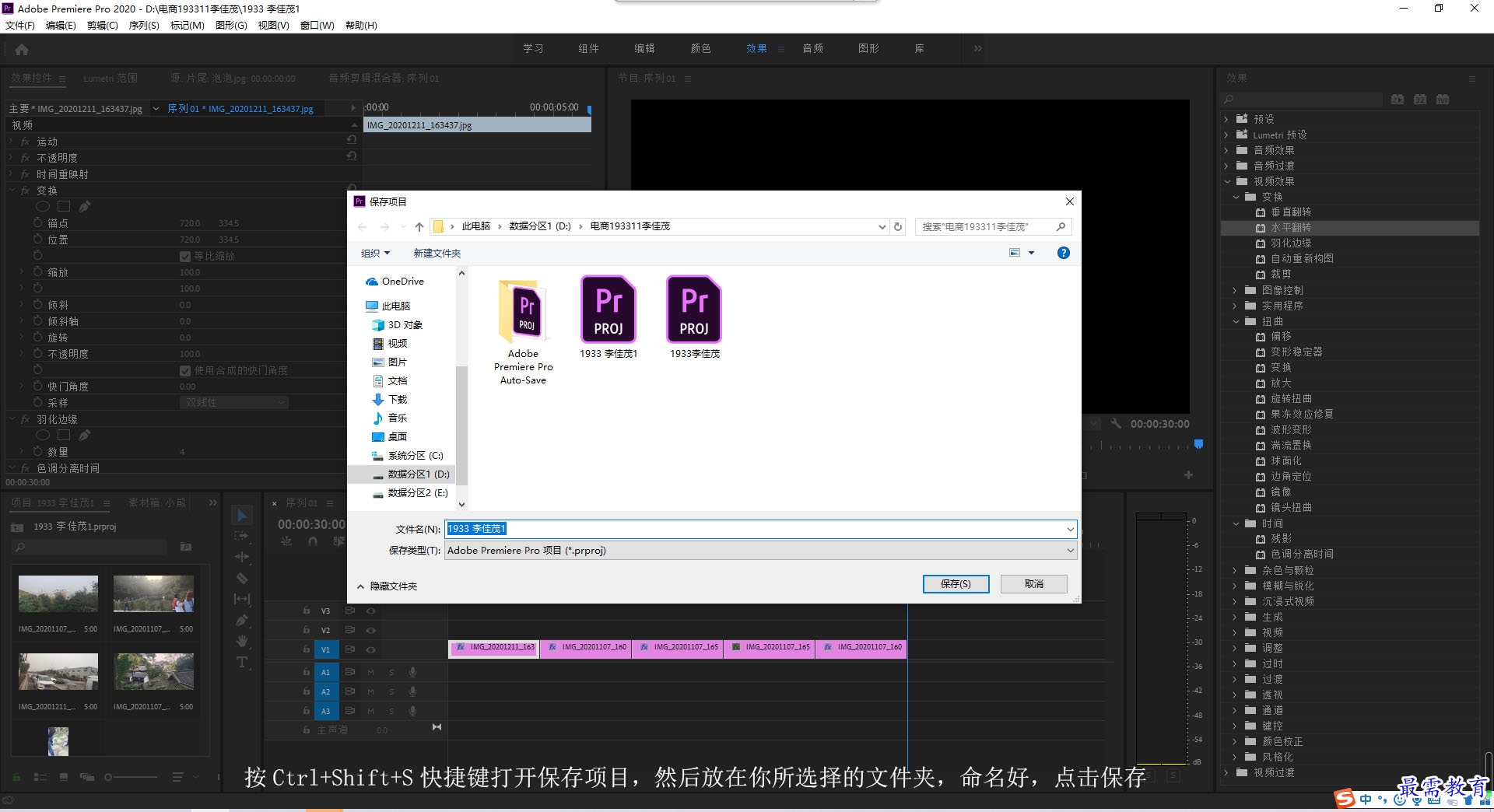Select 数据分区2 (E:) in folder tree
This screenshot has height=812, width=1494.
click(x=409, y=492)
